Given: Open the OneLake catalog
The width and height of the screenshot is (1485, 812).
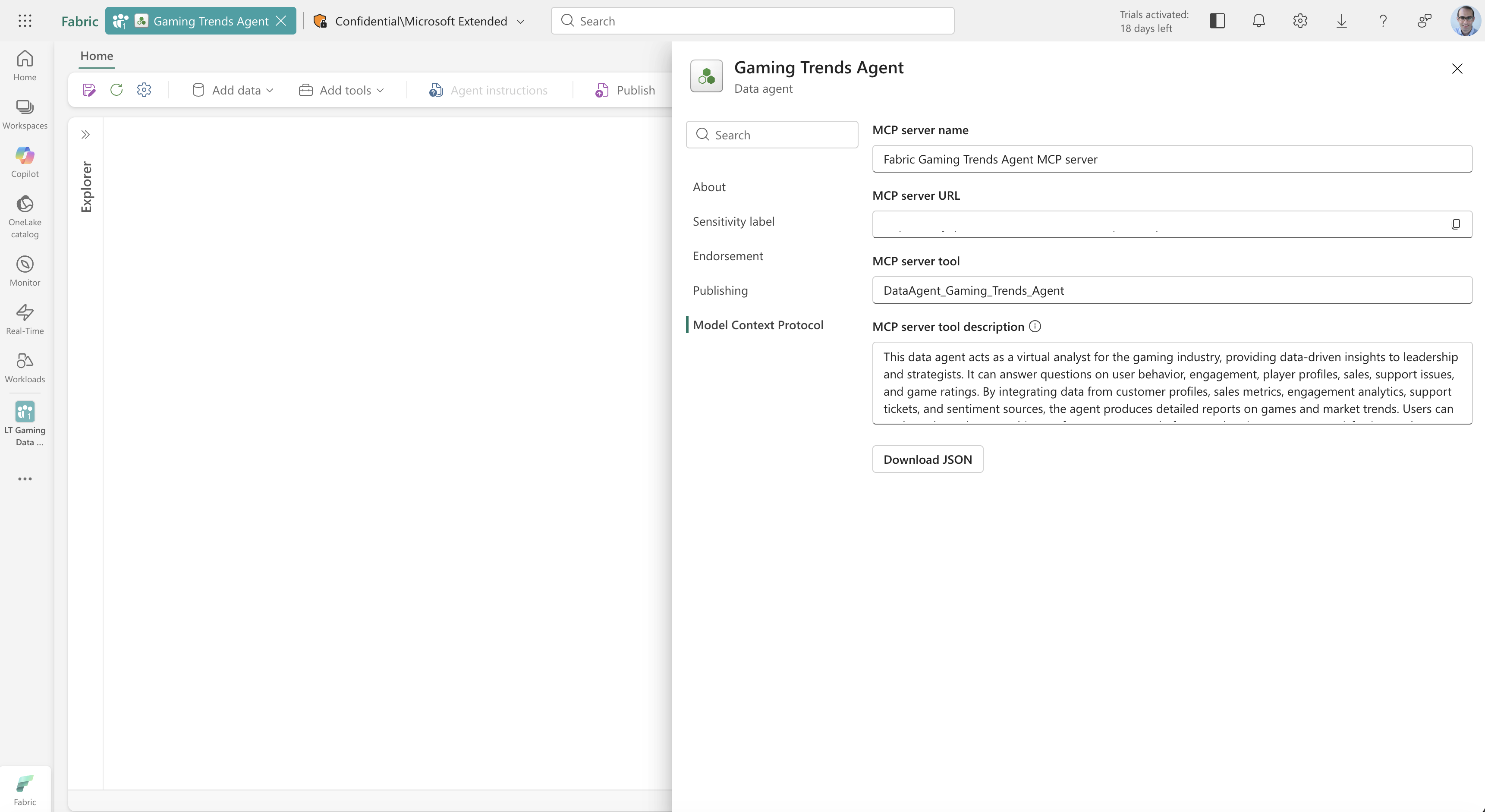Looking at the screenshot, I should (x=25, y=216).
